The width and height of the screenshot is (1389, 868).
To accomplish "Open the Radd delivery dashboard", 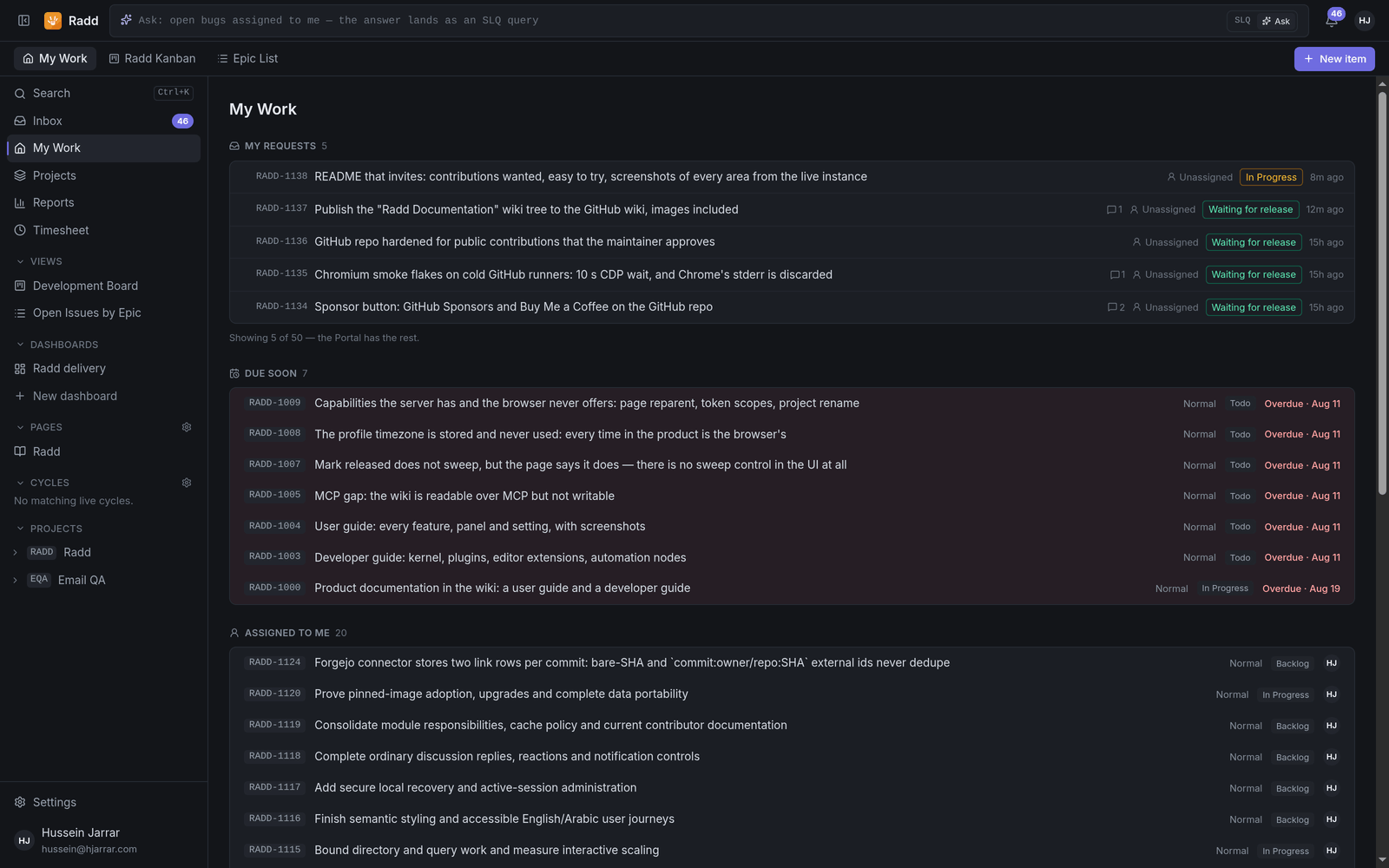I will click(x=103, y=368).
